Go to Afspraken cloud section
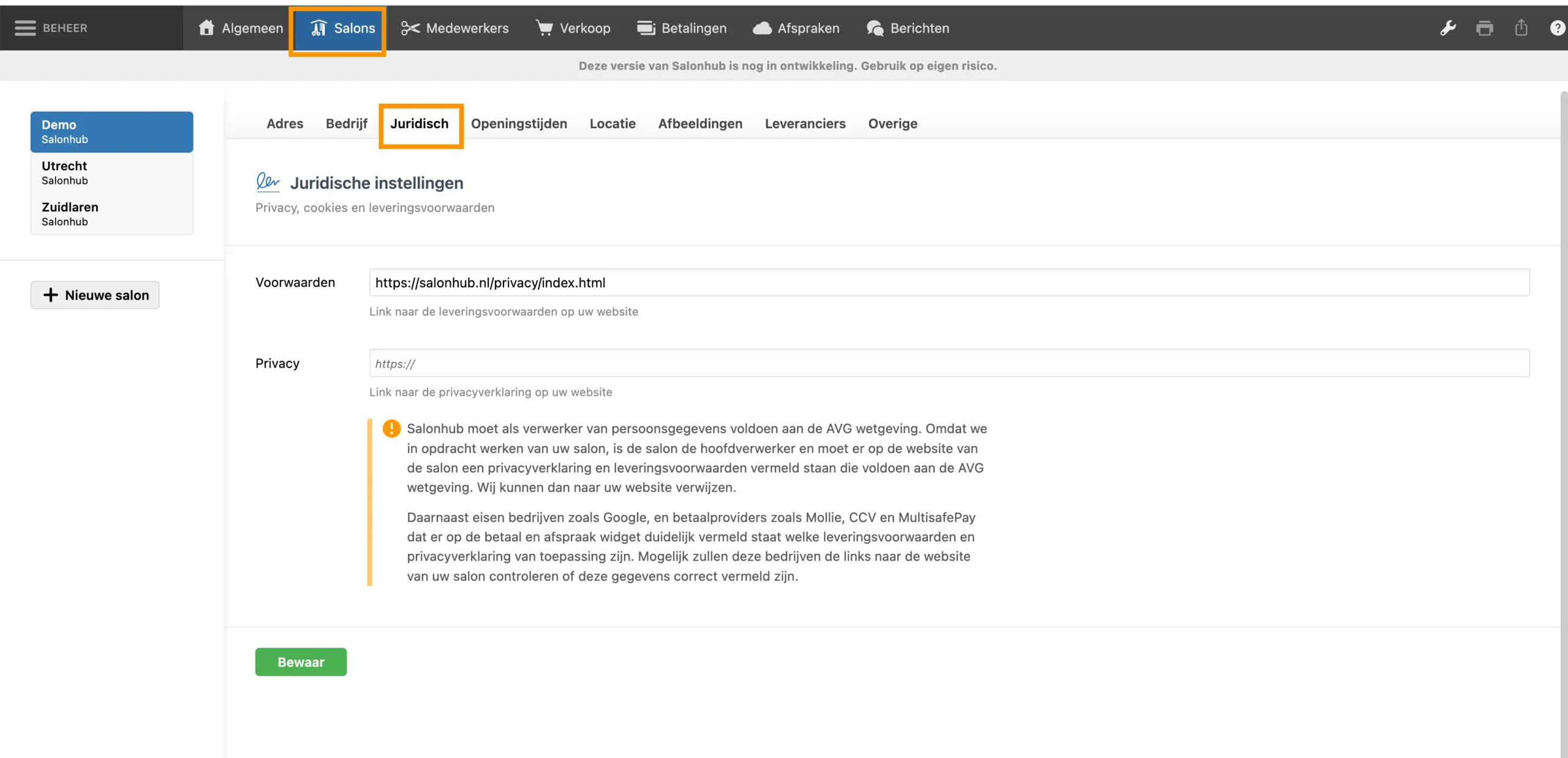1568x758 pixels. (x=796, y=28)
